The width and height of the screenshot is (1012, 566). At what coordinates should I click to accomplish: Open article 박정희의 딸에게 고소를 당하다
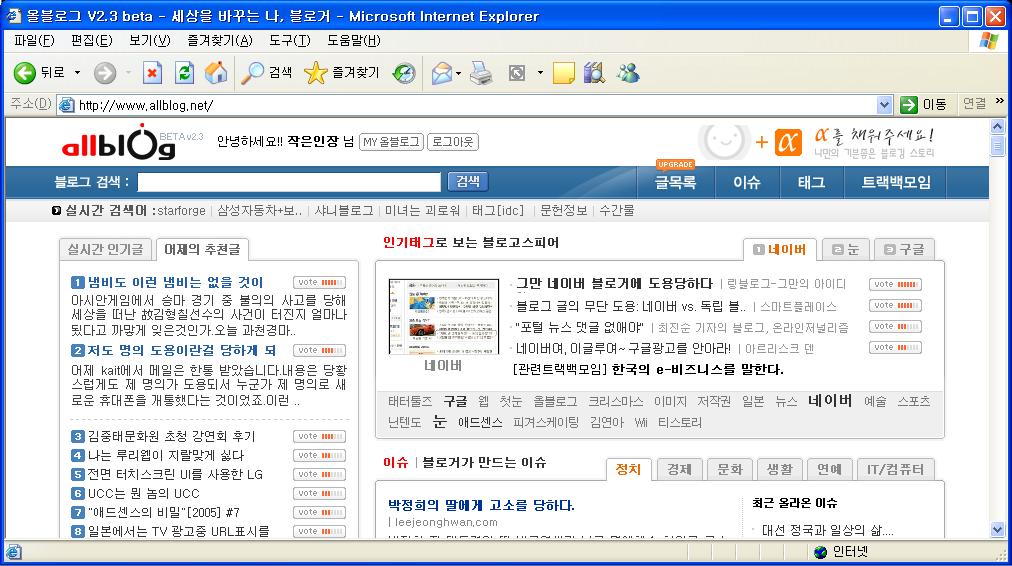(481, 505)
